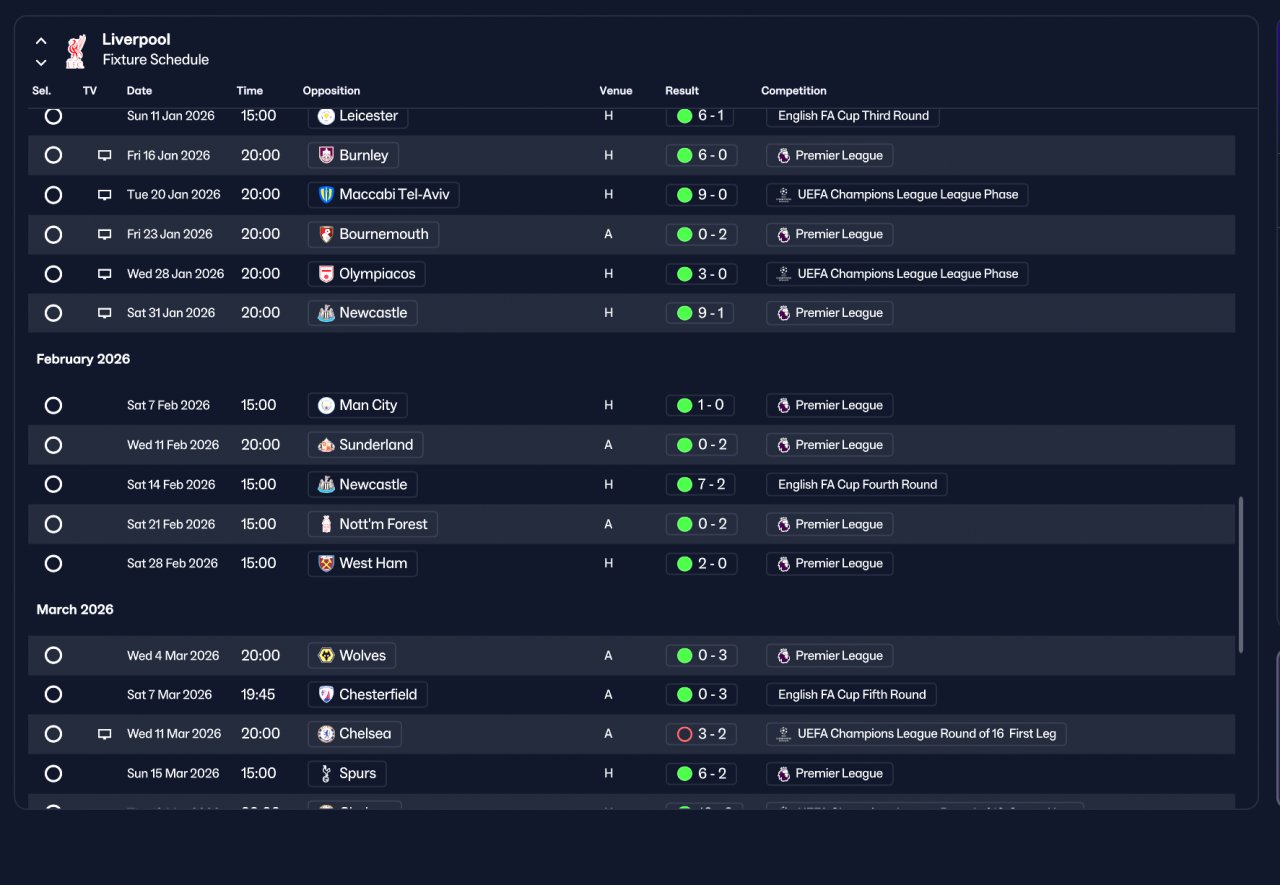
Task: Click the Maccabi Tel-Aviv club badge
Action: coord(325,195)
